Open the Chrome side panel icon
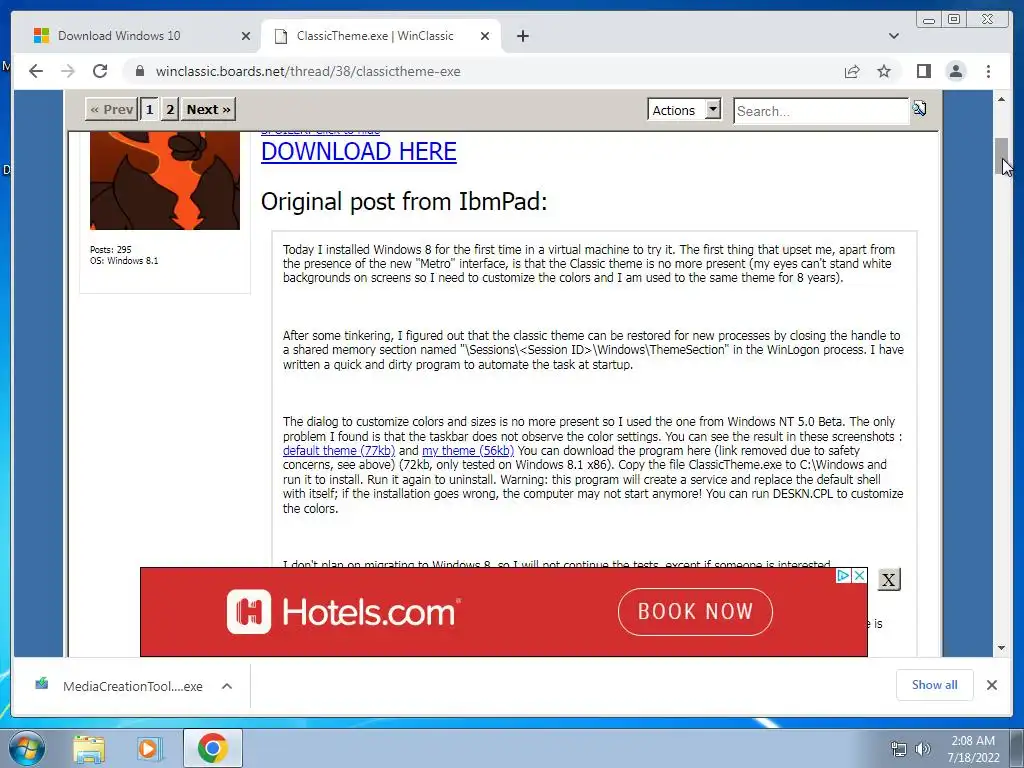 (x=923, y=71)
